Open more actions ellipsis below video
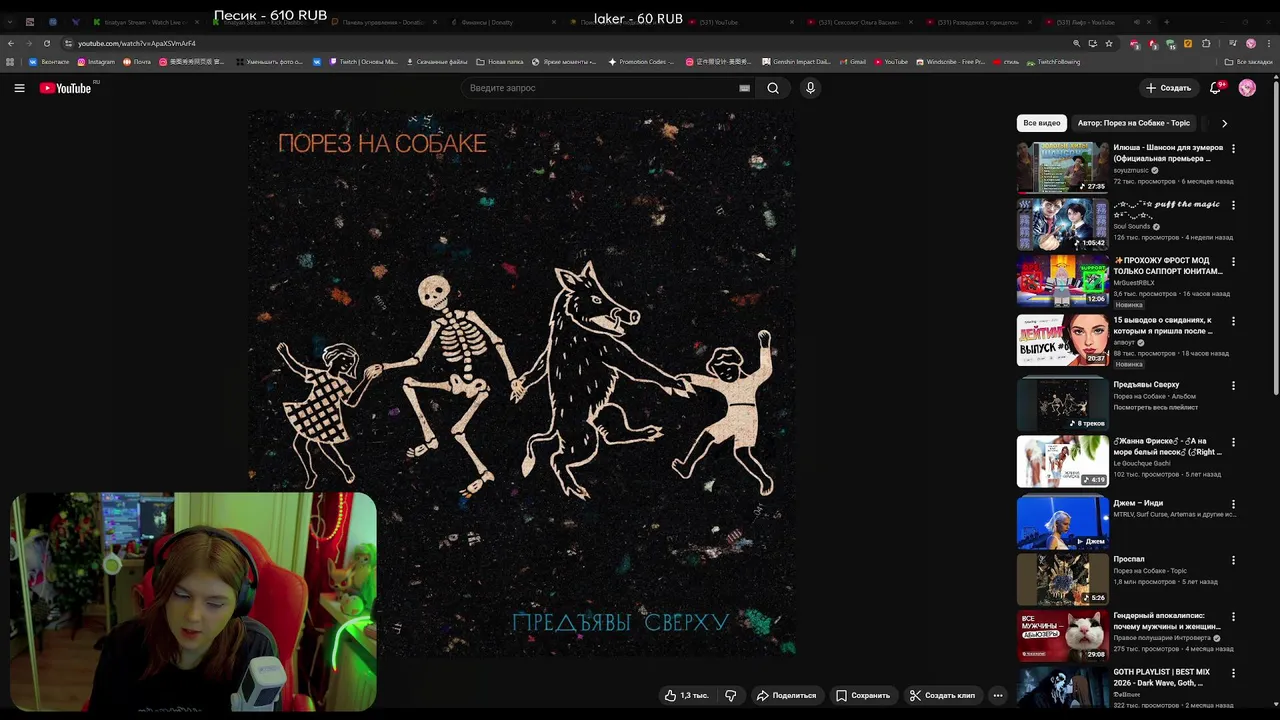This screenshot has height=720, width=1280. point(997,695)
